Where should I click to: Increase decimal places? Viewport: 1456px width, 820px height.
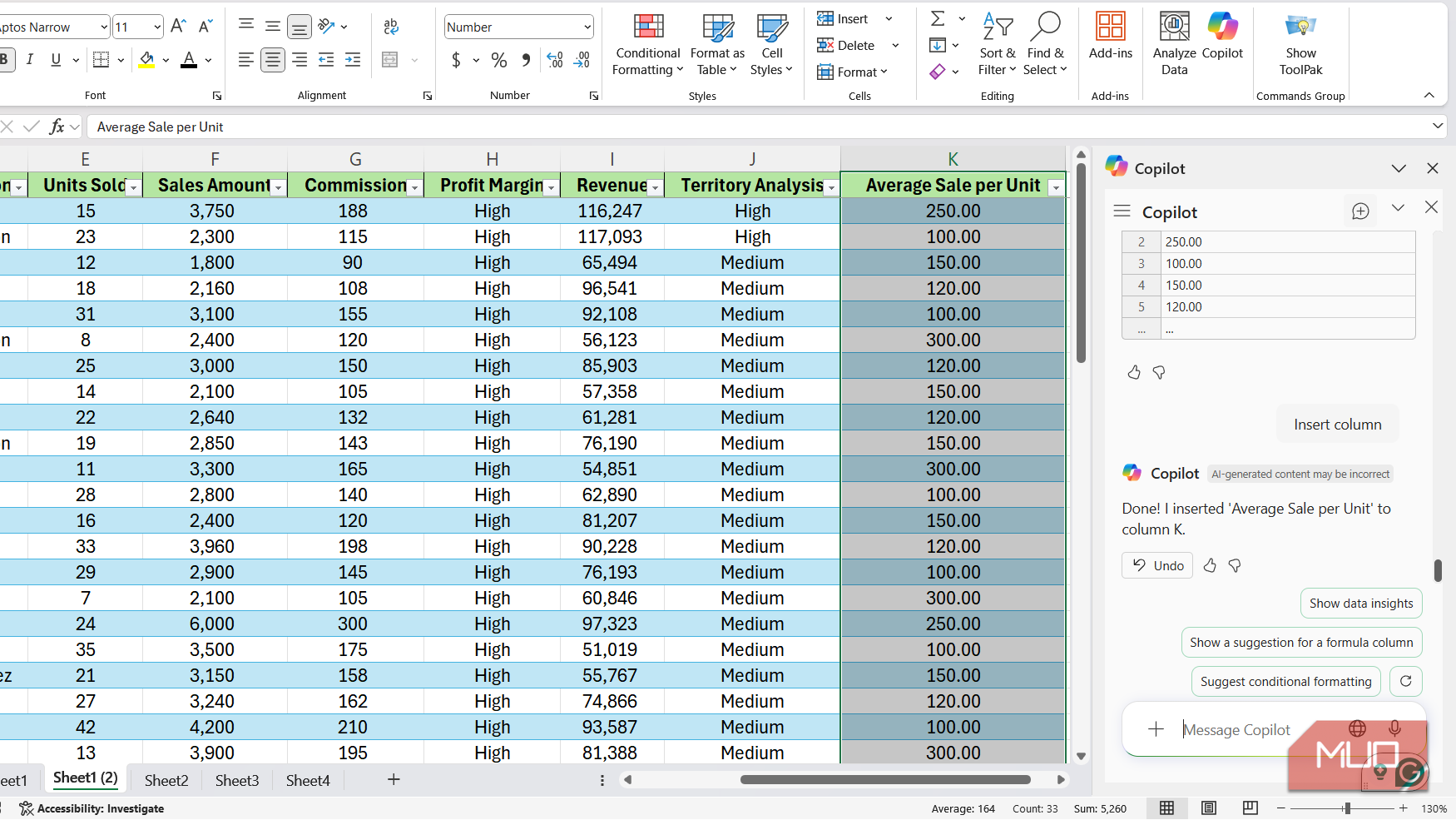[555, 60]
